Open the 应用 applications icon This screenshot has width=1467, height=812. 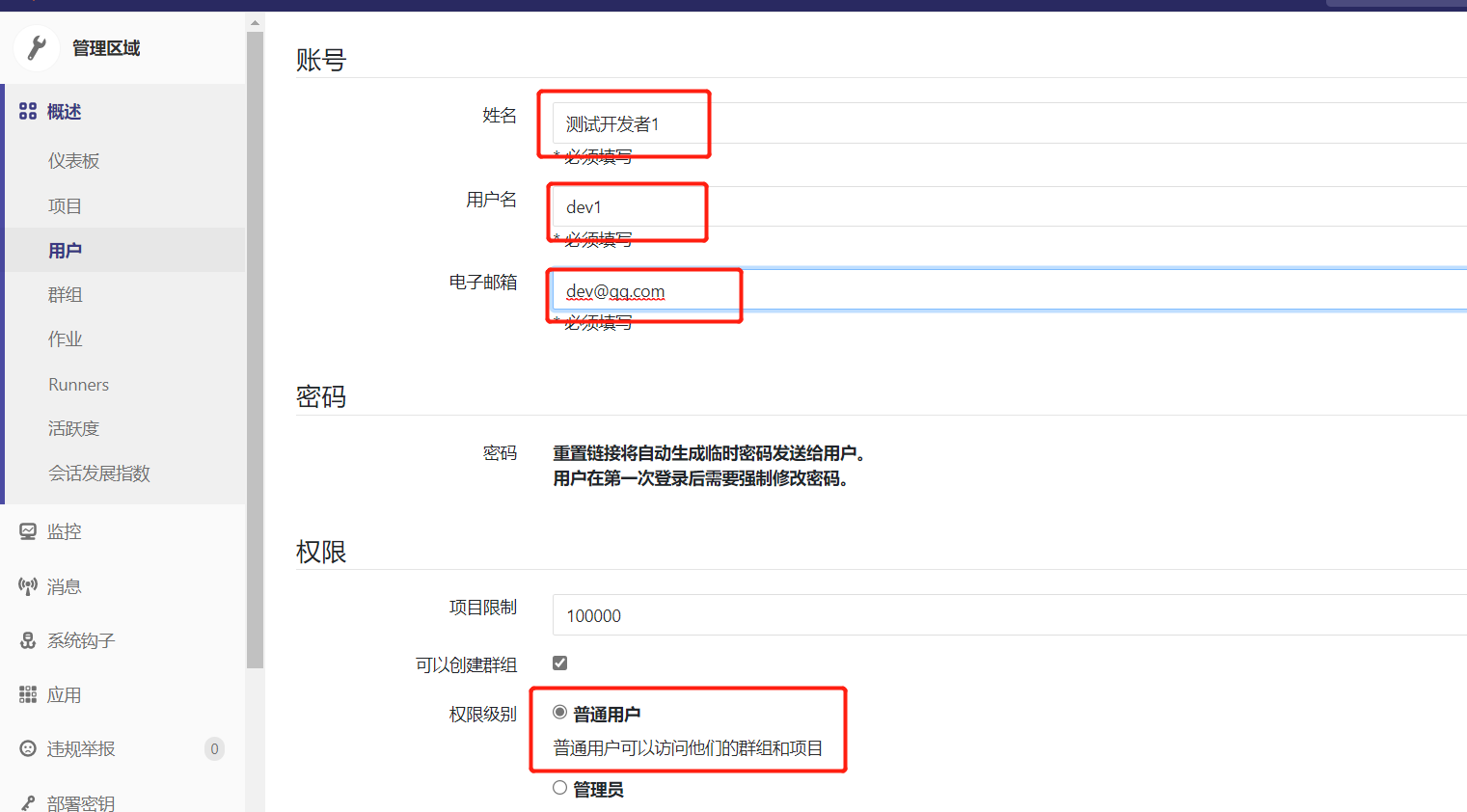(x=27, y=693)
